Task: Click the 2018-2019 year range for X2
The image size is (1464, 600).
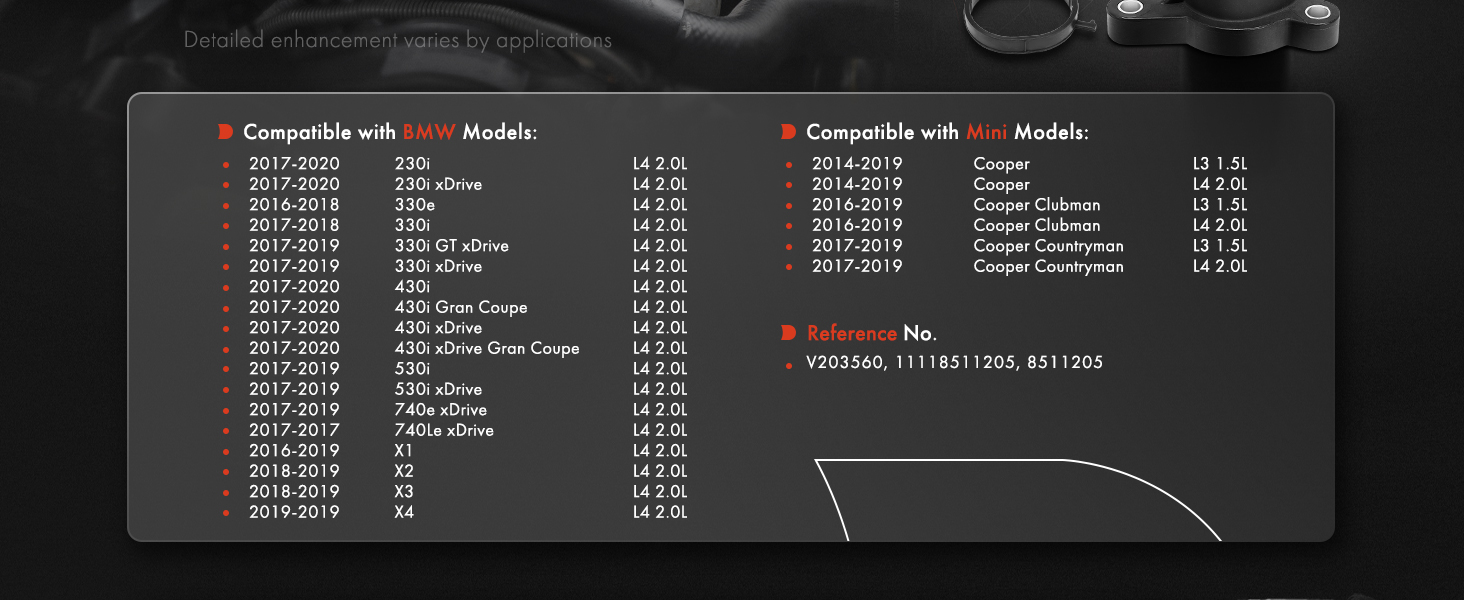Action: click(x=294, y=471)
